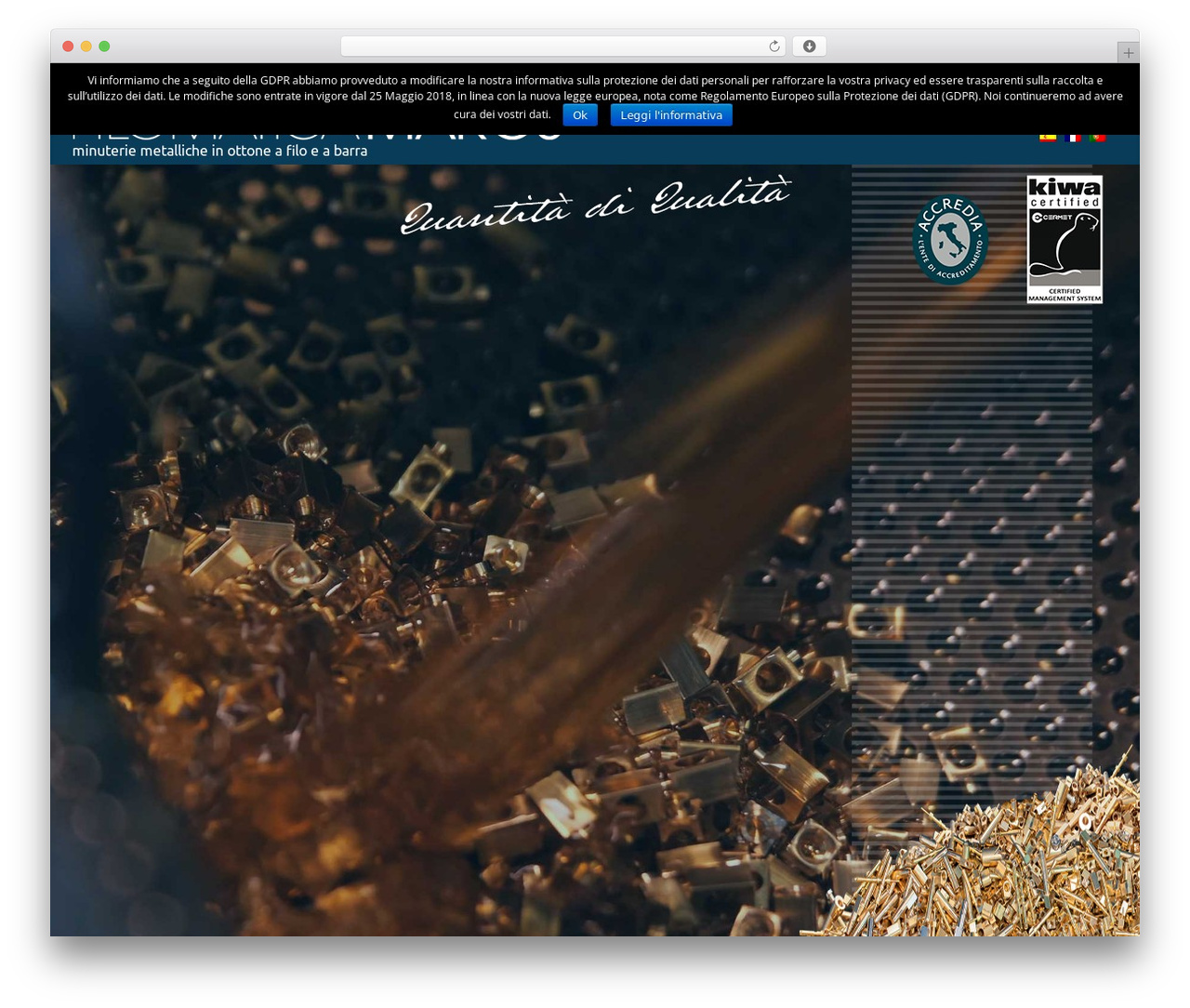Open a new tab with the plus button
The image size is (1190, 1008).
1128,53
